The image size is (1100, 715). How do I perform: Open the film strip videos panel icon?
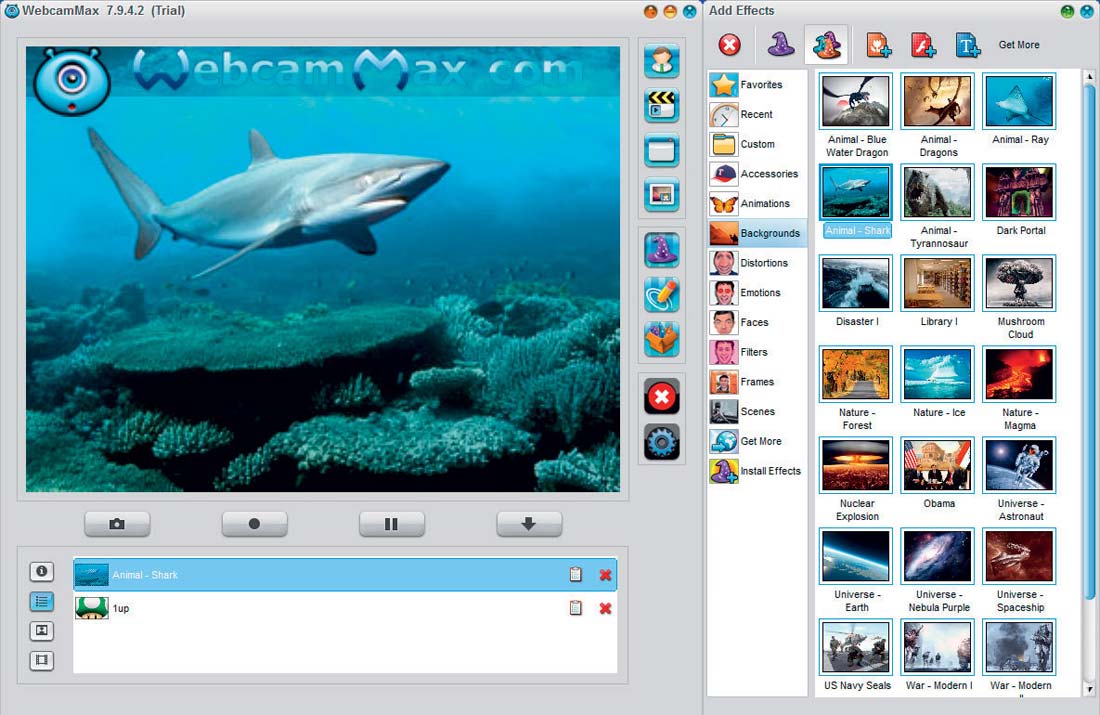(41, 660)
